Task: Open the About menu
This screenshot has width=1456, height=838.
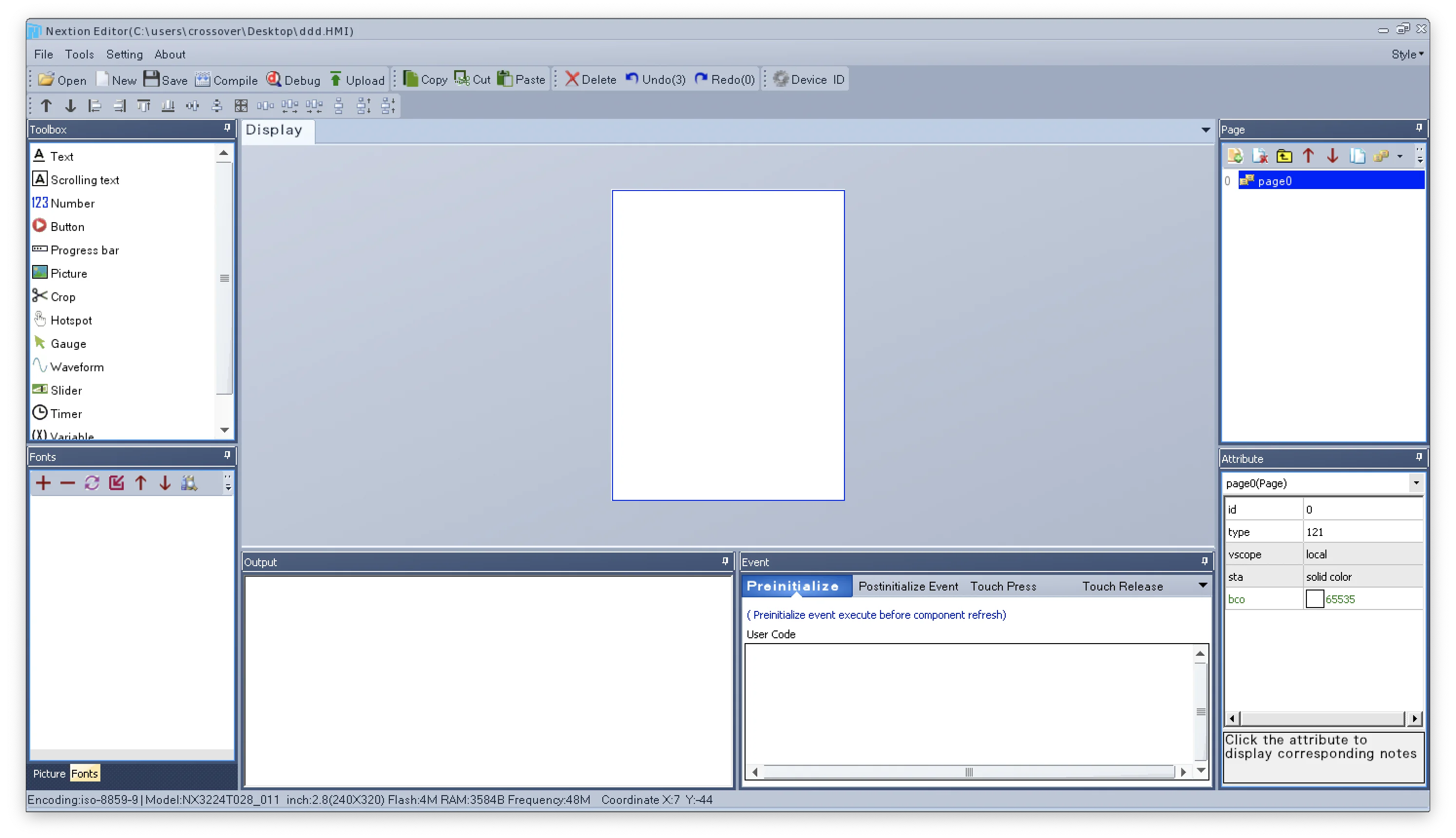Action: (170, 54)
